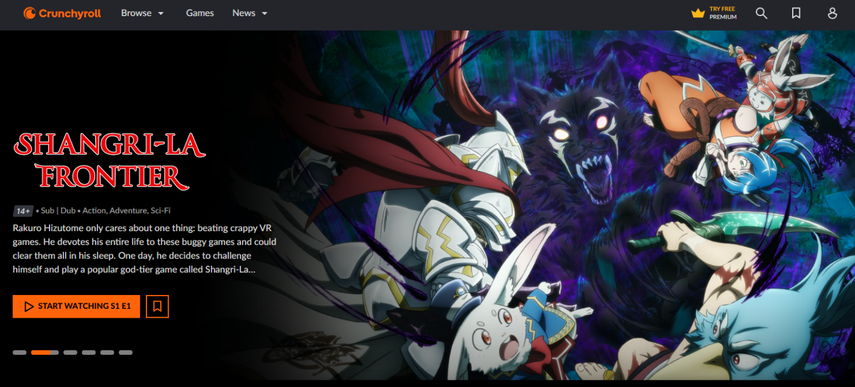
Task: Open the search magnifier icon
Action: pyautogui.click(x=761, y=14)
